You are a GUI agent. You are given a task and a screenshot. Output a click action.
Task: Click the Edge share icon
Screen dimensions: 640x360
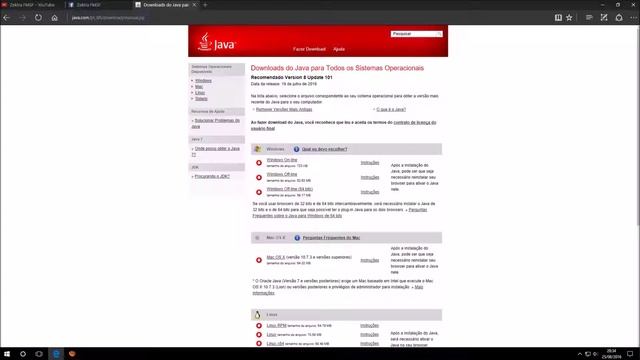pyautogui.click(x=619, y=18)
